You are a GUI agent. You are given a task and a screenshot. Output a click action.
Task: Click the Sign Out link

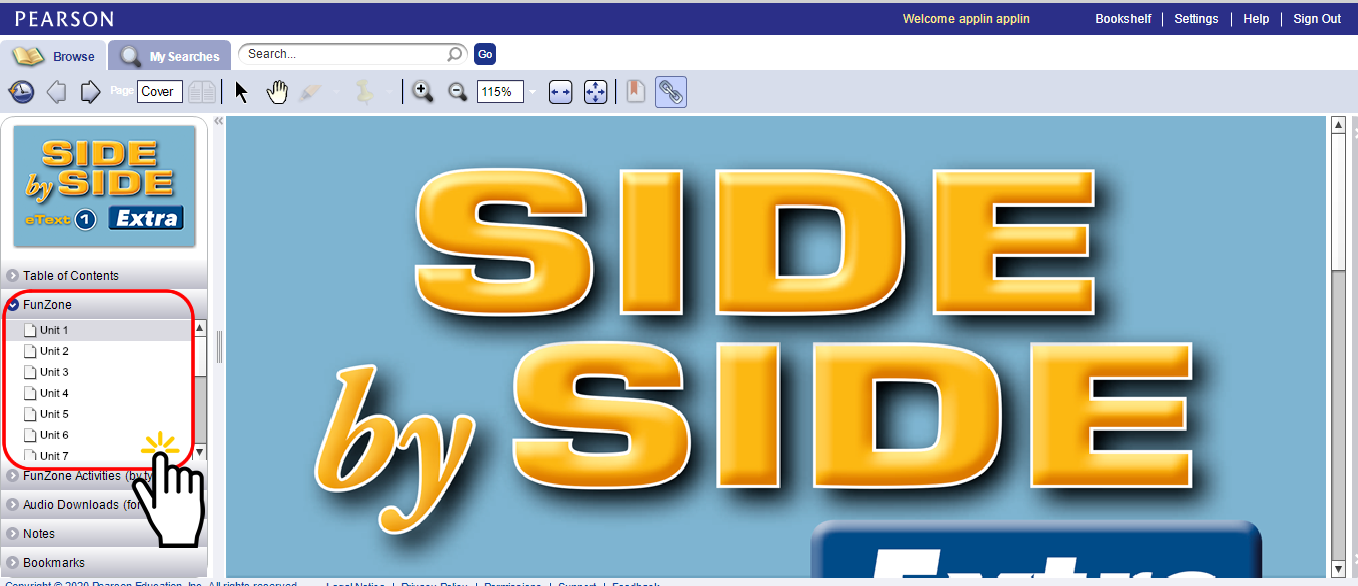click(1317, 19)
